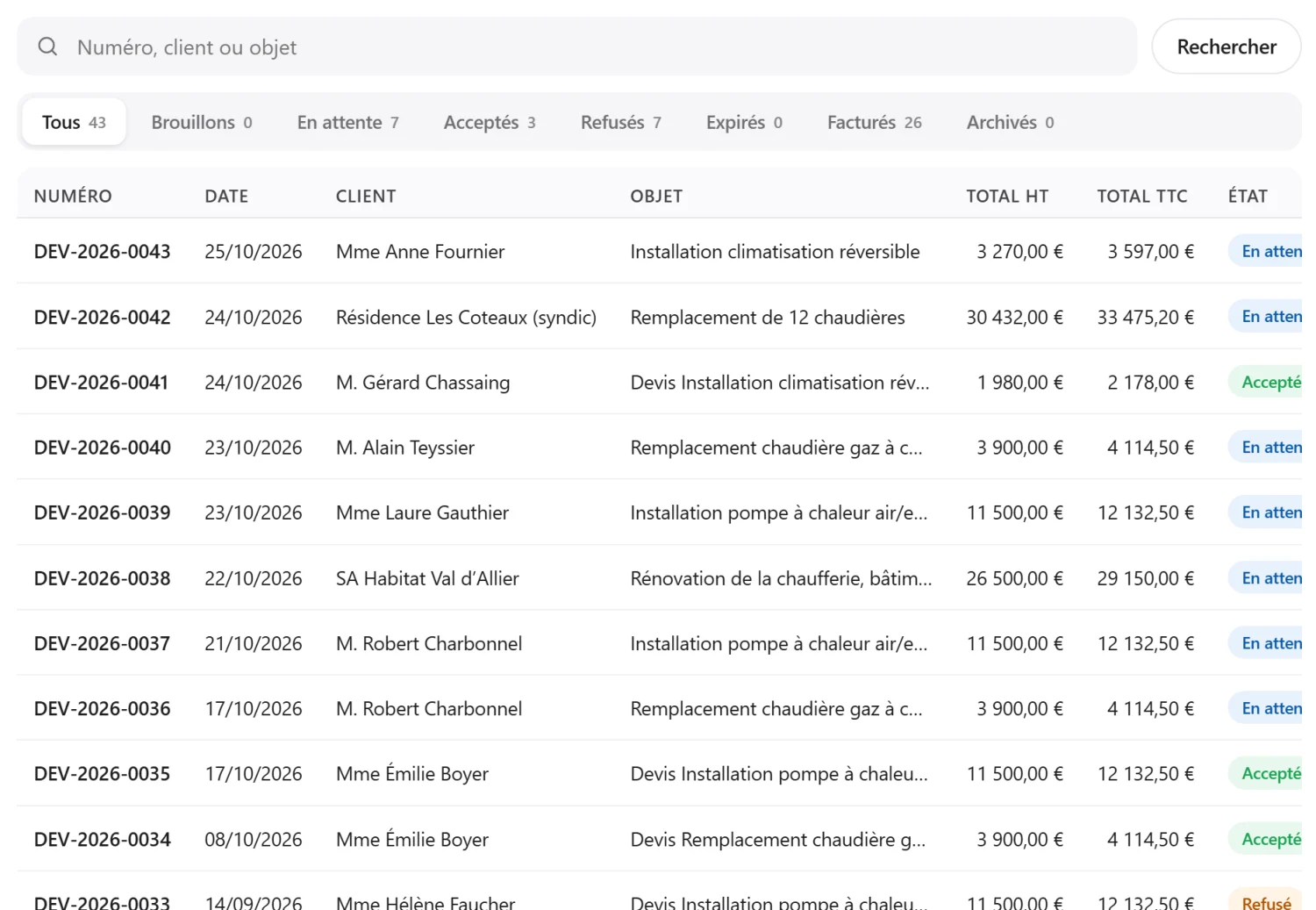The height and width of the screenshot is (910, 1316).
Task: Click the 30 432,00 € total HT
Action: 1014,318
